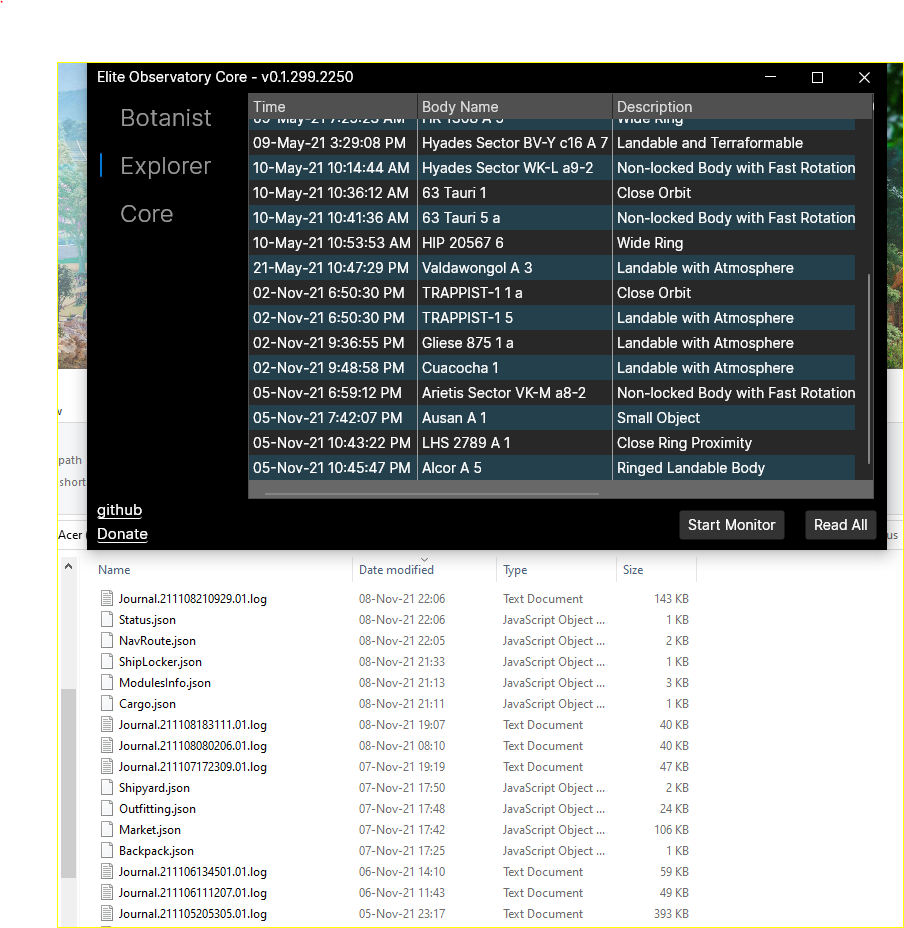
Task: Open the github link
Action: point(120,510)
